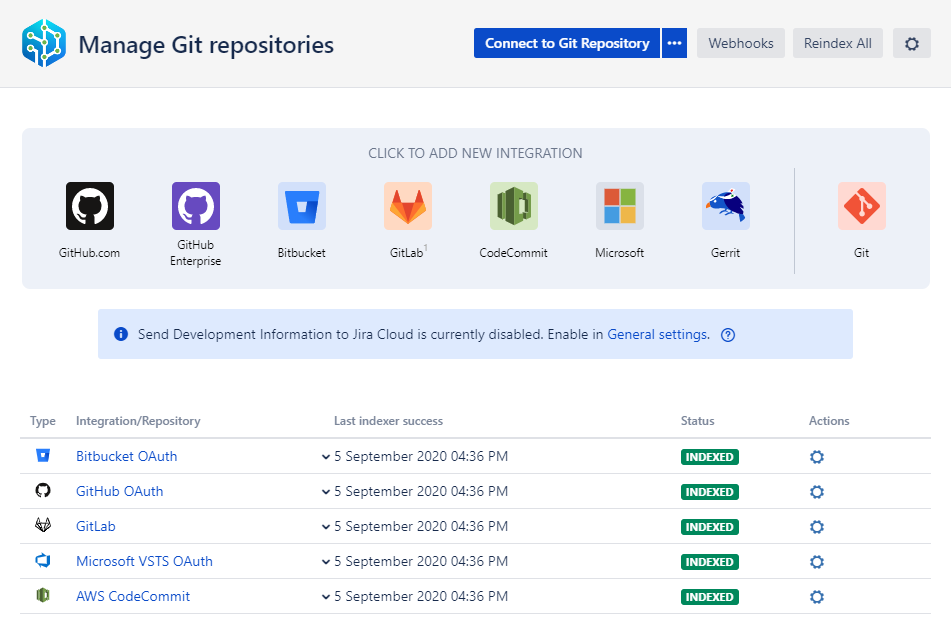The width and height of the screenshot is (951, 626).
Task: Click the Integration/Repository column header
Action: coord(138,421)
